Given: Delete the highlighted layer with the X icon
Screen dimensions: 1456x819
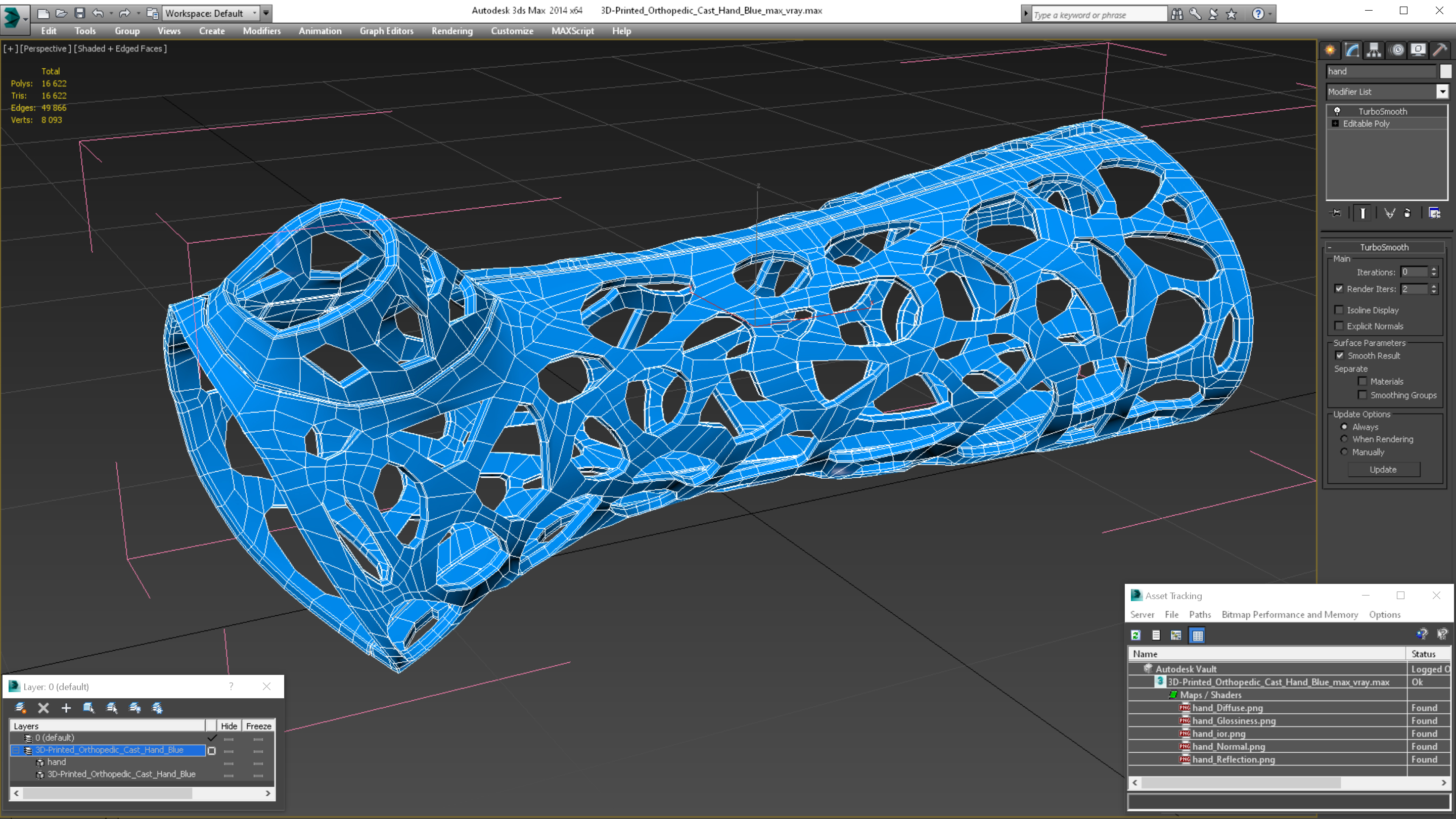Looking at the screenshot, I should [43, 708].
